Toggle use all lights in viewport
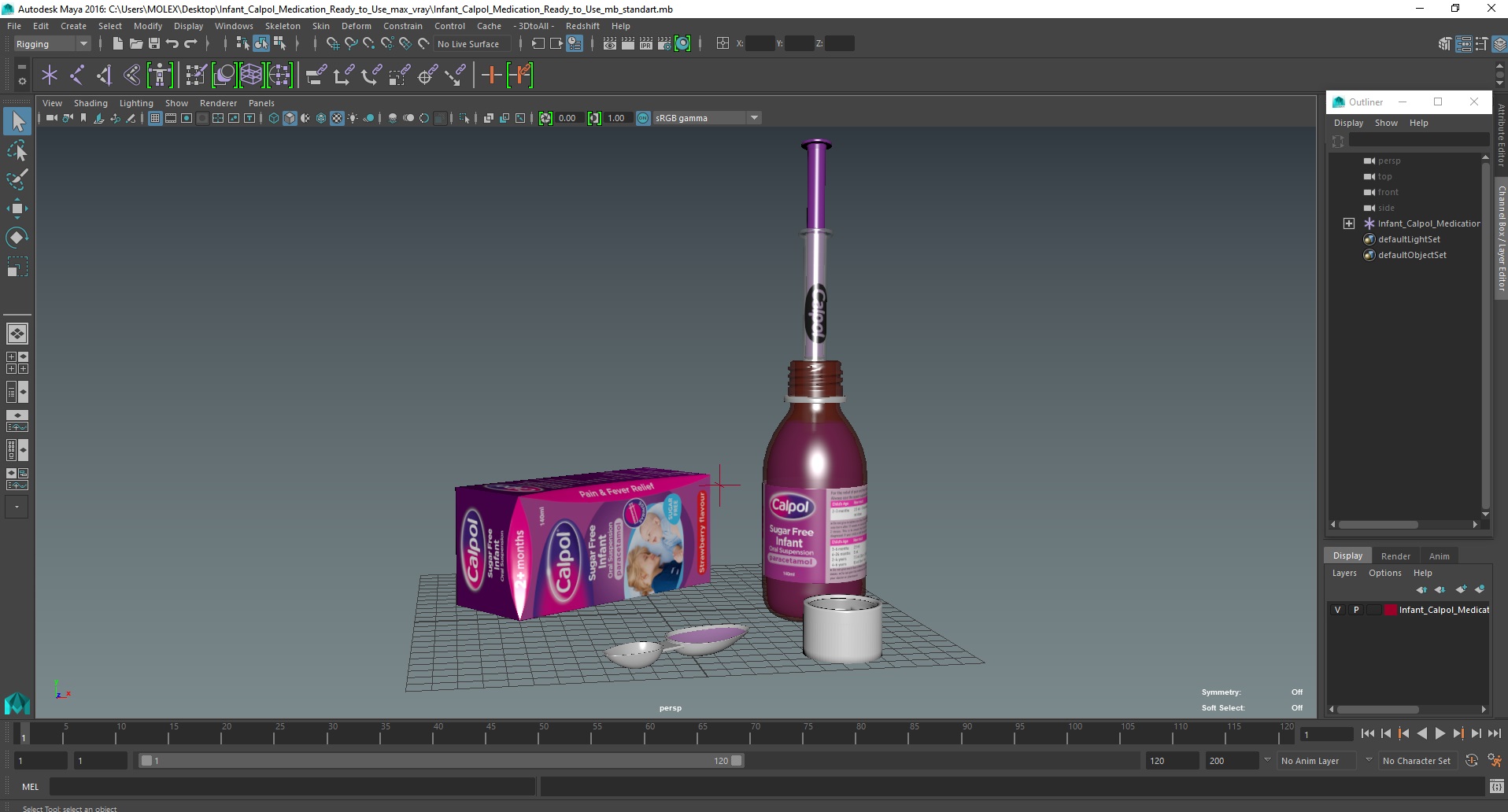This screenshot has height=812, width=1508. pyautogui.click(x=353, y=118)
